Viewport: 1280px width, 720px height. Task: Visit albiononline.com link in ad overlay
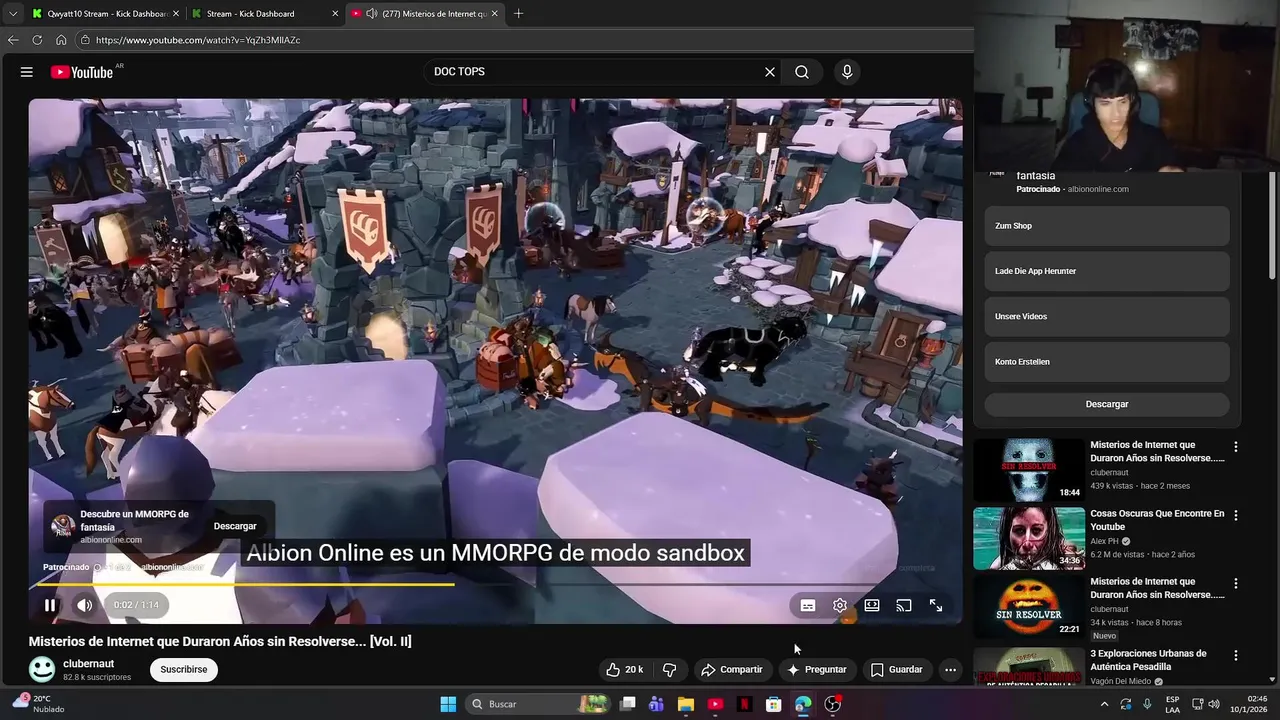[111, 540]
